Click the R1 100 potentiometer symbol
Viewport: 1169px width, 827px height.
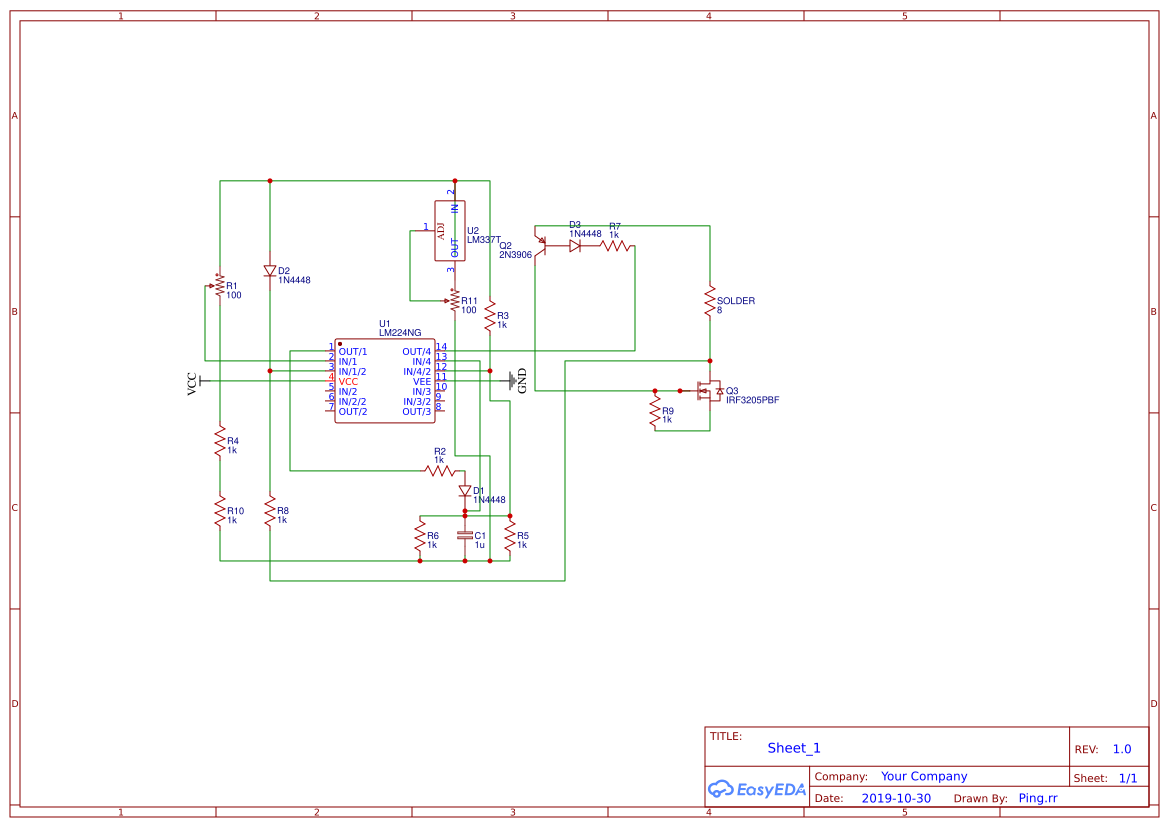[x=218, y=286]
